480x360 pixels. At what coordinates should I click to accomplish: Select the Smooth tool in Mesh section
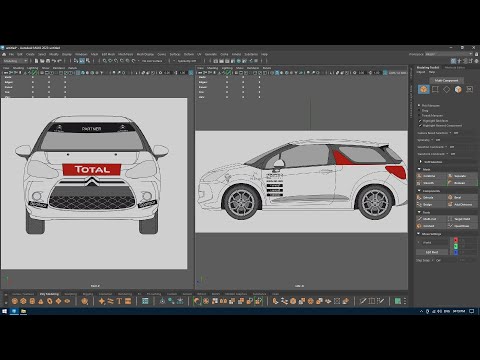(x=431, y=183)
